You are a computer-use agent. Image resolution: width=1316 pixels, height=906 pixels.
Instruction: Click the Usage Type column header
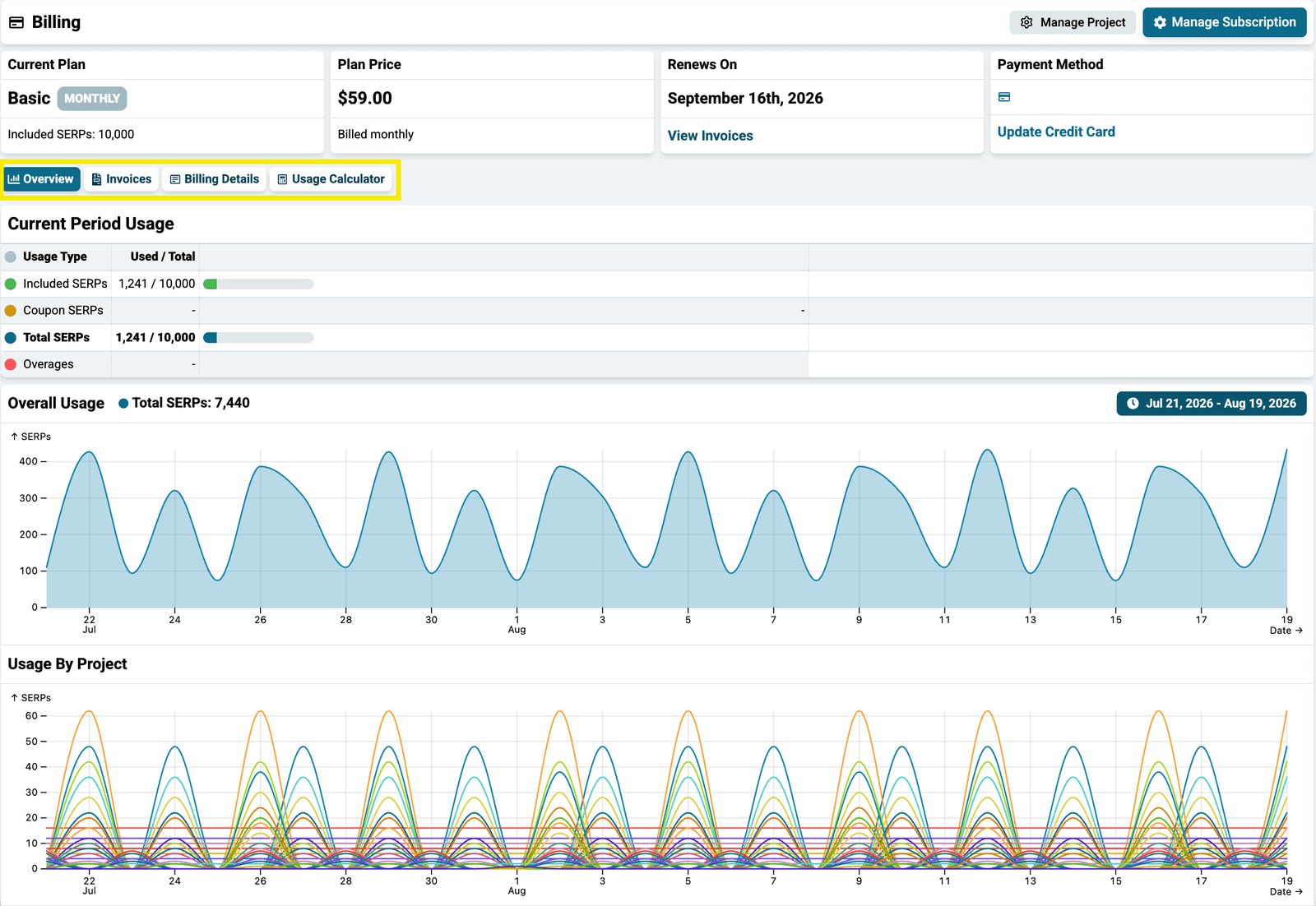click(x=55, y=257)
